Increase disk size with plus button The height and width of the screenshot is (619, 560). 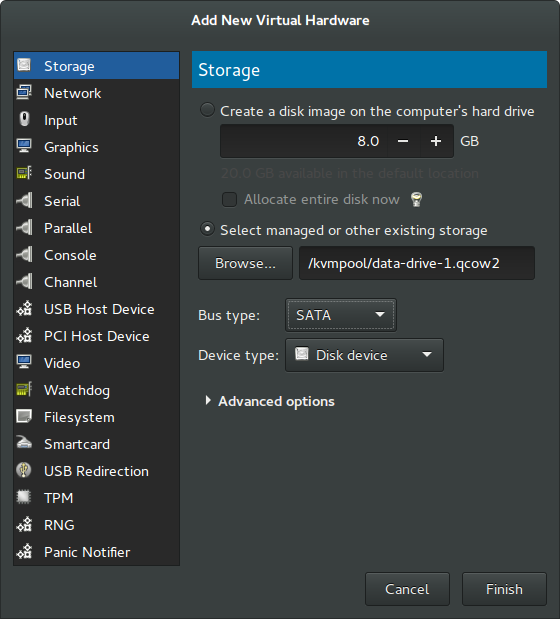click(436, 141)
